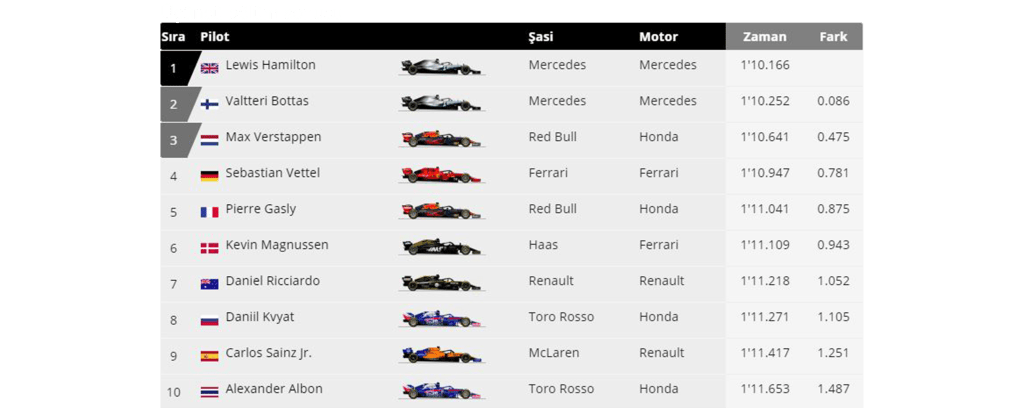This screenshot has height=408, width=1023.
Task: Click the Motor column header
Action: click(658, 37)
